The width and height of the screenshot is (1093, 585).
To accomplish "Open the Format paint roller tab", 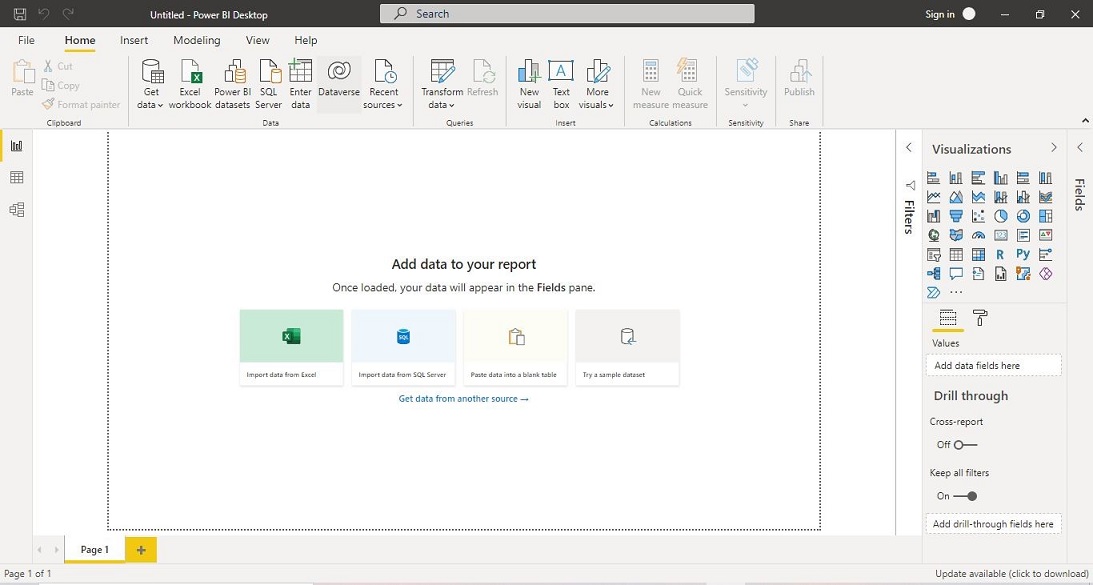I will (981, 318).
